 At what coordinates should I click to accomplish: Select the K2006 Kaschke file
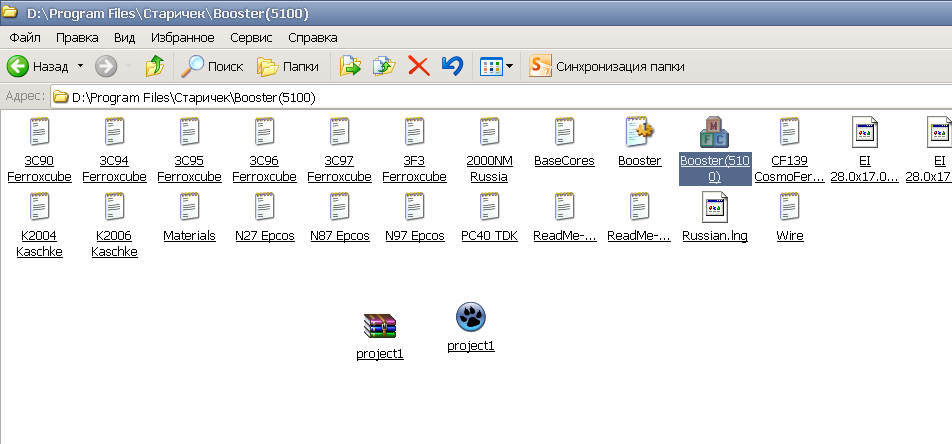point(114,225)
